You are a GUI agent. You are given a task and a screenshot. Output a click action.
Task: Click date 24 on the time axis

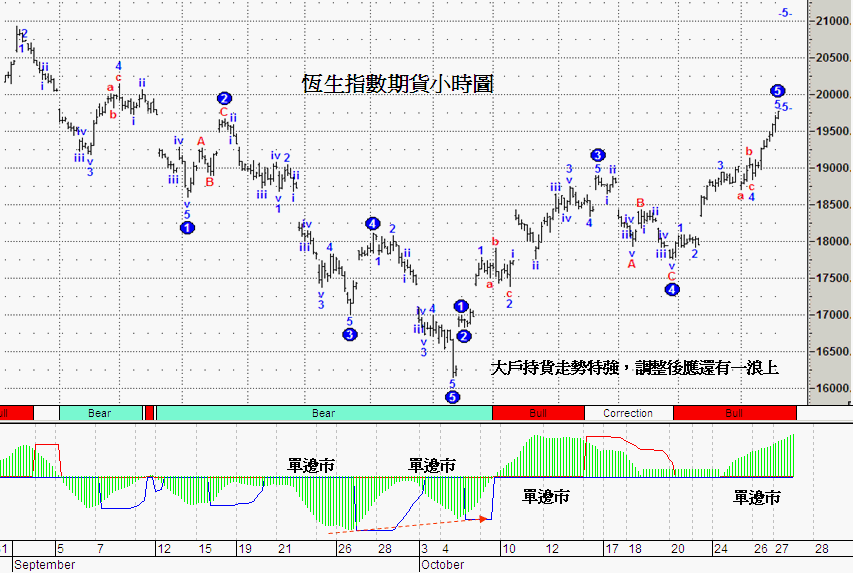pos(721,549)
